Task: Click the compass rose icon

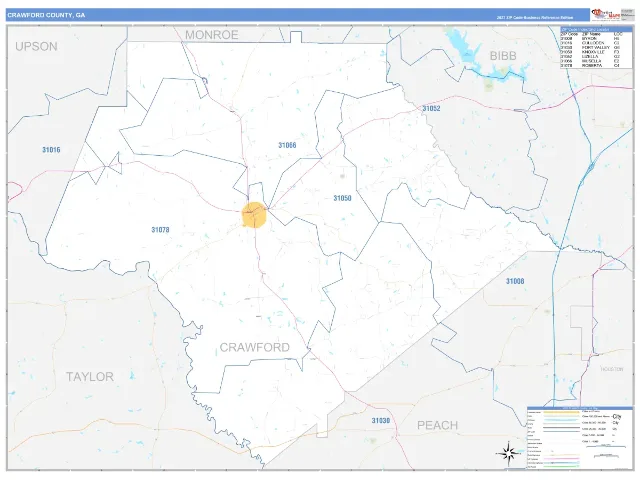Action: tap(508, 453)
